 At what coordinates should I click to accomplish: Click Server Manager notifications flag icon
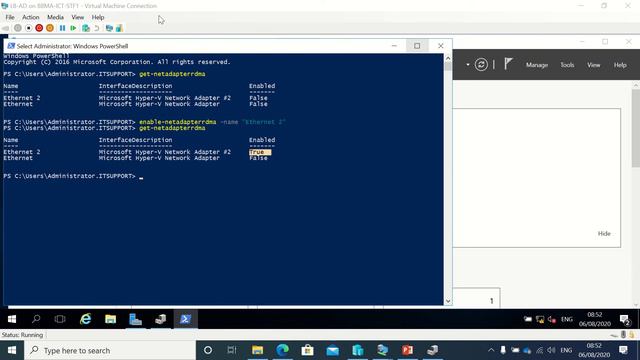pyautogui.click(x=508, y=64)
